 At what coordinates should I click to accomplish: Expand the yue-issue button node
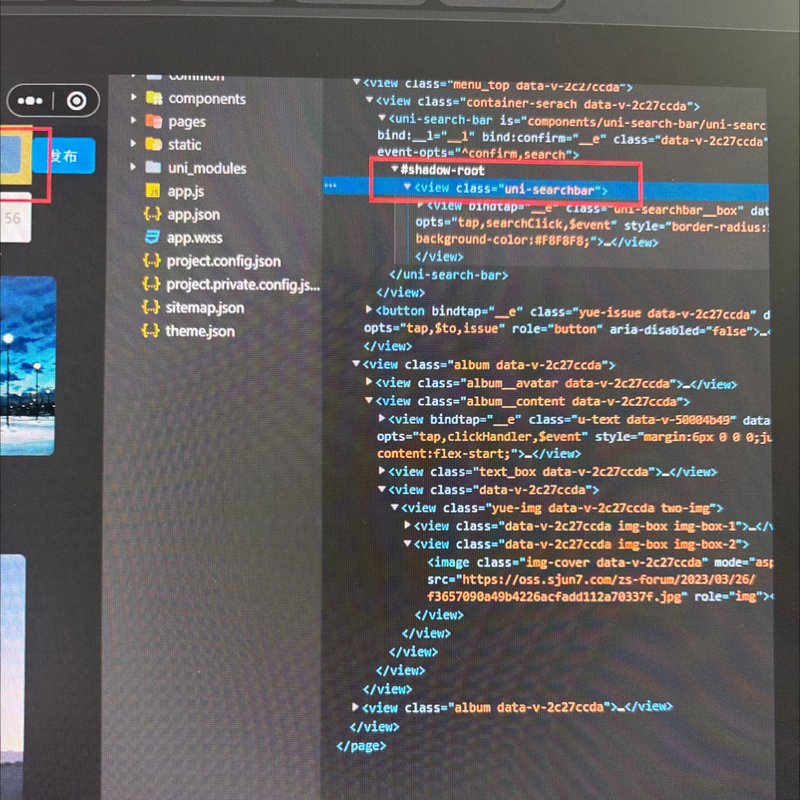369,312
